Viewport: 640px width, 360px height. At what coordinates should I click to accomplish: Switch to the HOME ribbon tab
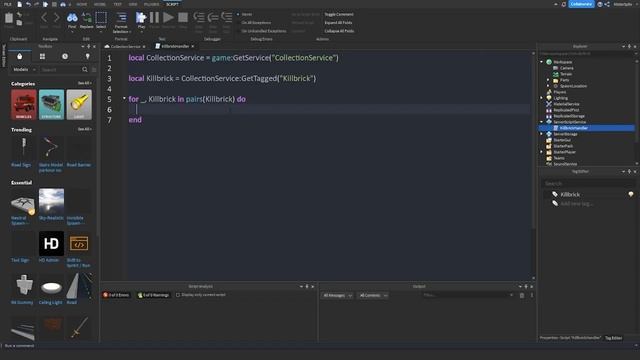pyautogui.click(x=82, y=4)
